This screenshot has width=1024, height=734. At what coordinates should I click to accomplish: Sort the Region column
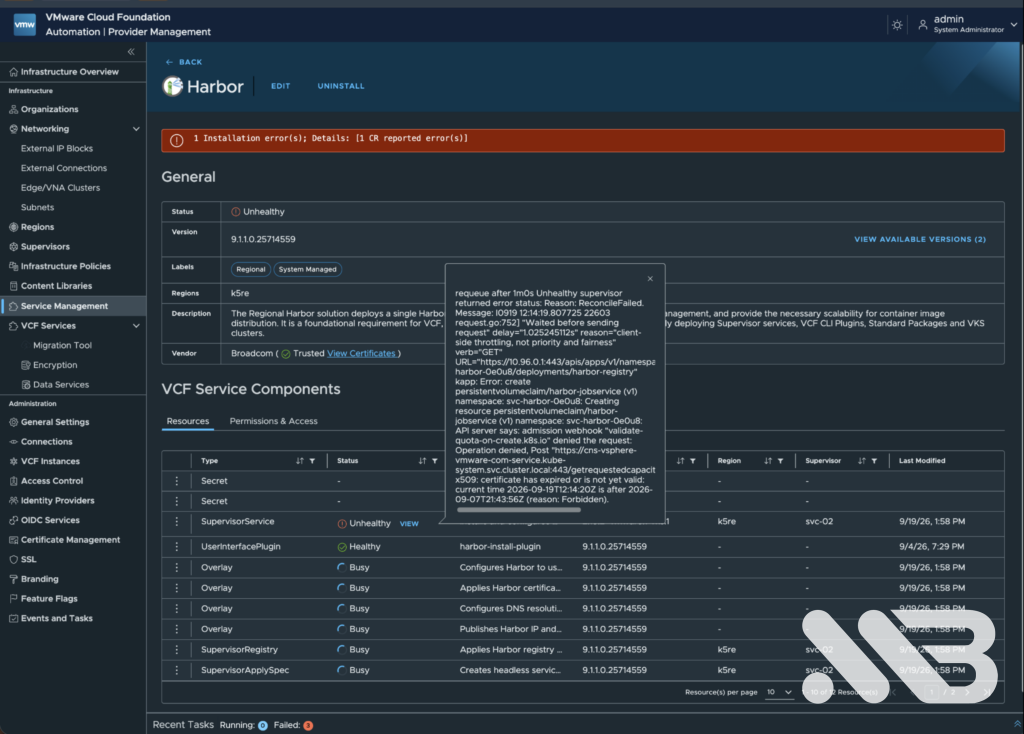pyautogui.click(x=768, y=461)
